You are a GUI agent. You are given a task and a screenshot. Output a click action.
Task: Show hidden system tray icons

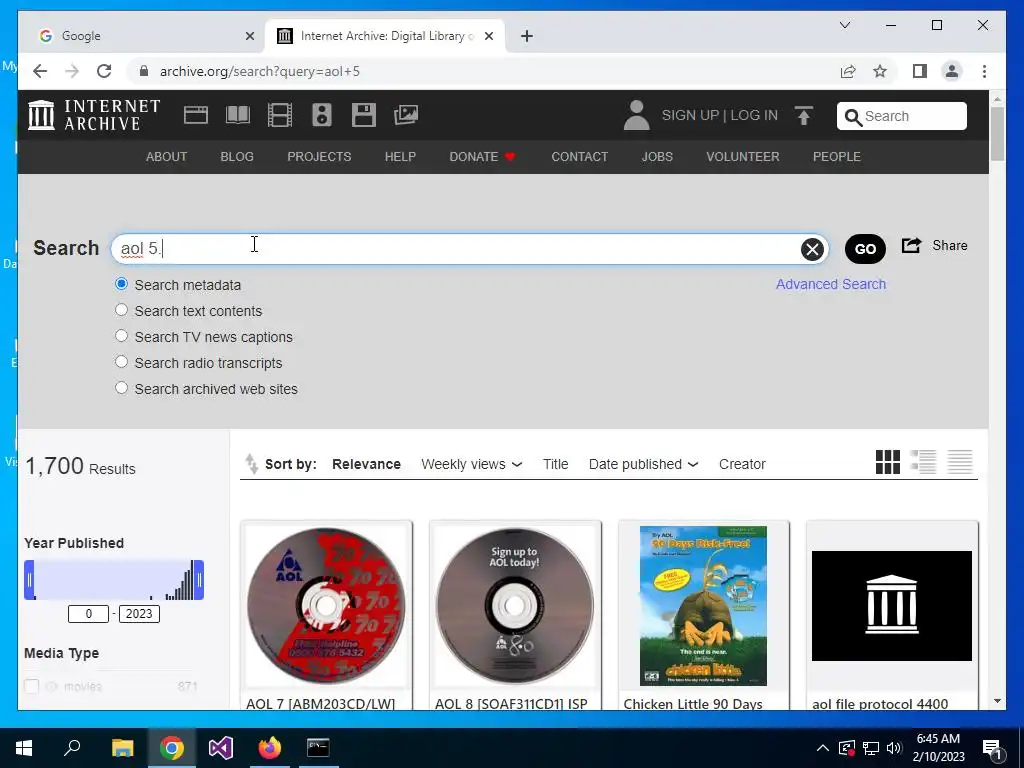pos(823,748)
